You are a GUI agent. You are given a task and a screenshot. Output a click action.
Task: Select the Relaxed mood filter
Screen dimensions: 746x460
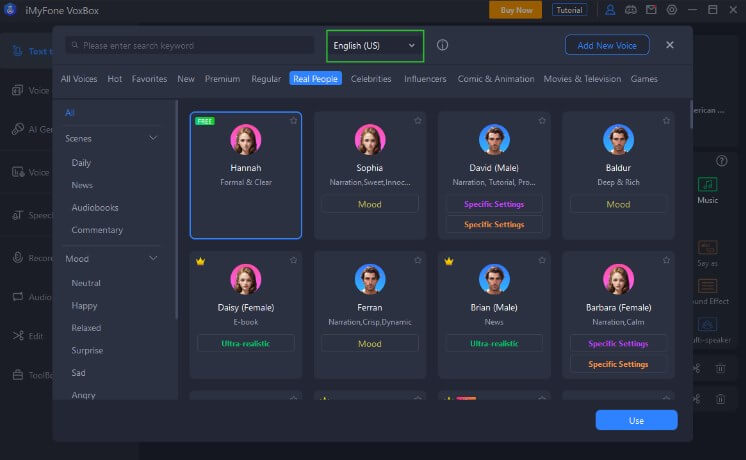(x=86, y=328)
